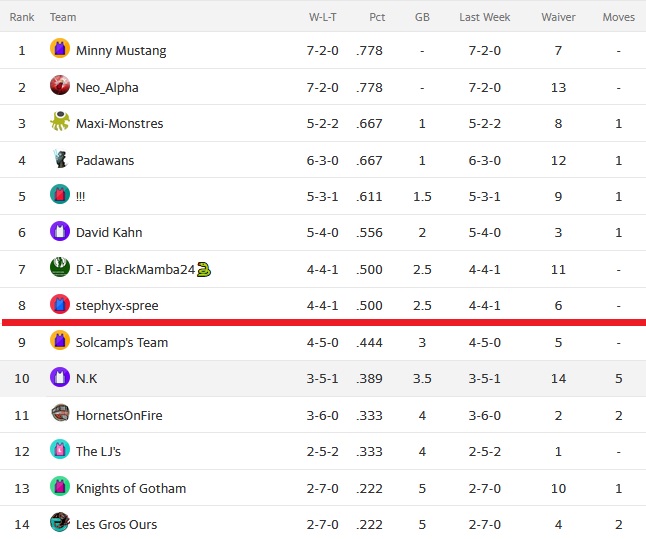Click The LJ's pink jersey avatar

60,449
